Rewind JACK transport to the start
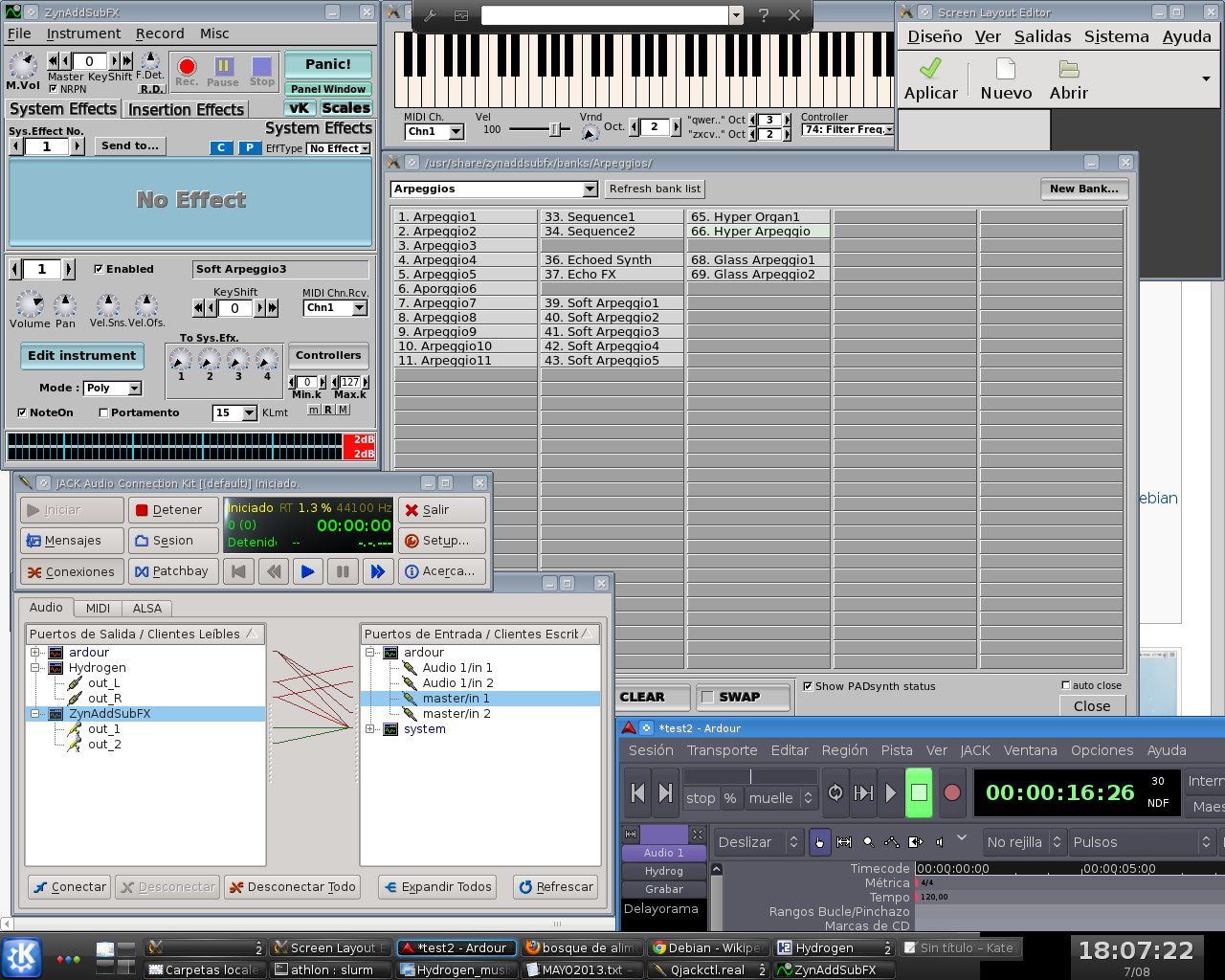Screen dimensions: 1225x980 click(x=239, y=571)
